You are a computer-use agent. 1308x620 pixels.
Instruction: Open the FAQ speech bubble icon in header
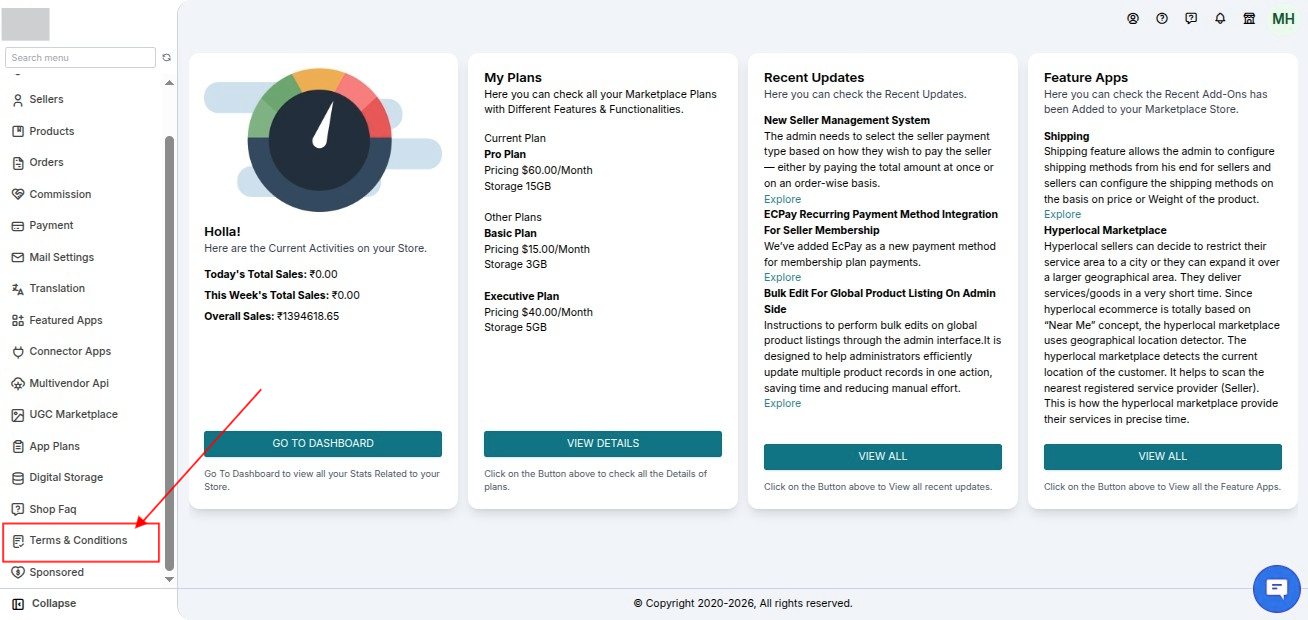coord(1191,18)
